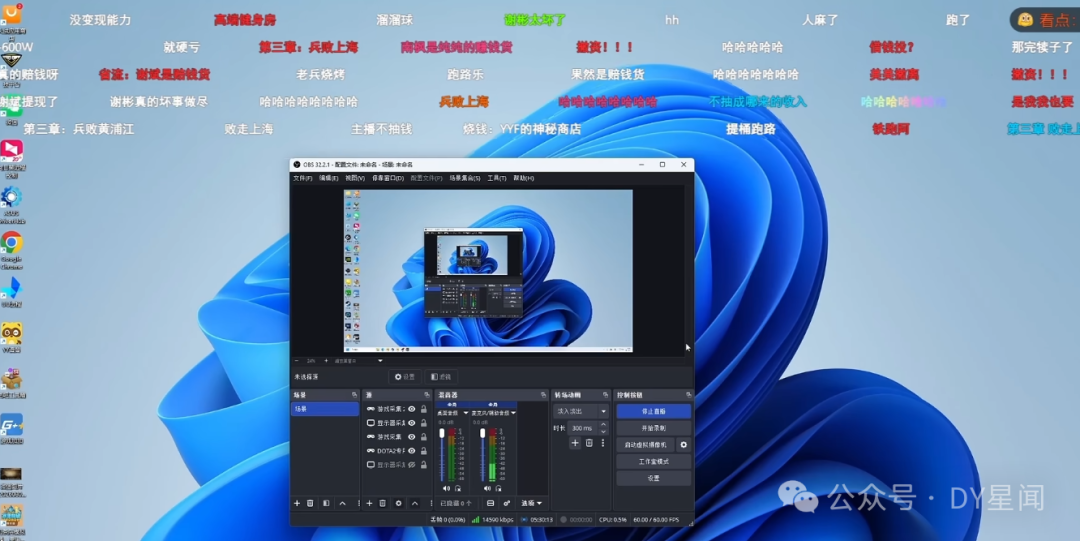Add a new source with the plus icon in 源 panel
The image size is (1080, 541).
click(369, 503)
